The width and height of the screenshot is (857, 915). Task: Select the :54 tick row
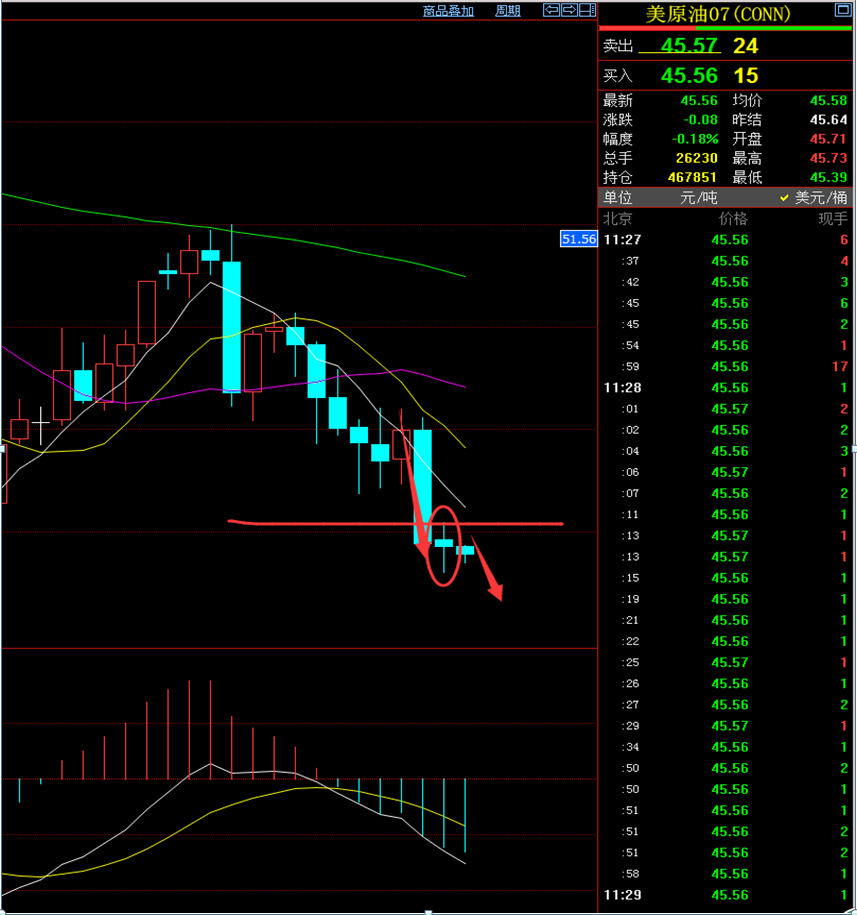pos(725,345)
